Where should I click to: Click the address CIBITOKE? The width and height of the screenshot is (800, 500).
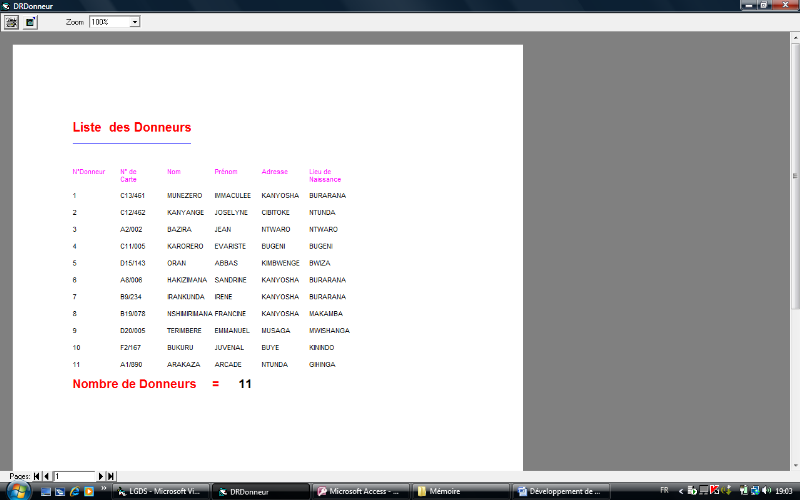[276, 212]
